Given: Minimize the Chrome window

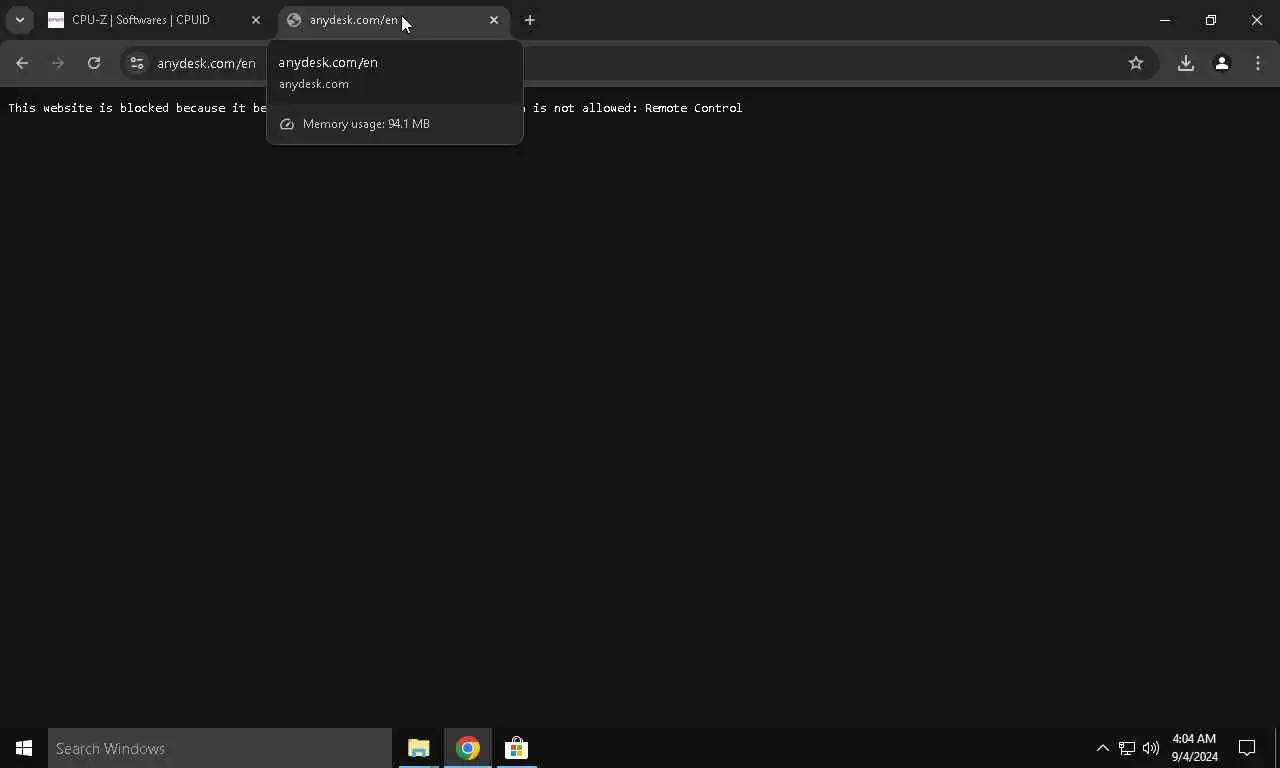Looking at the screenshot, I should (x=1165, y=20).
